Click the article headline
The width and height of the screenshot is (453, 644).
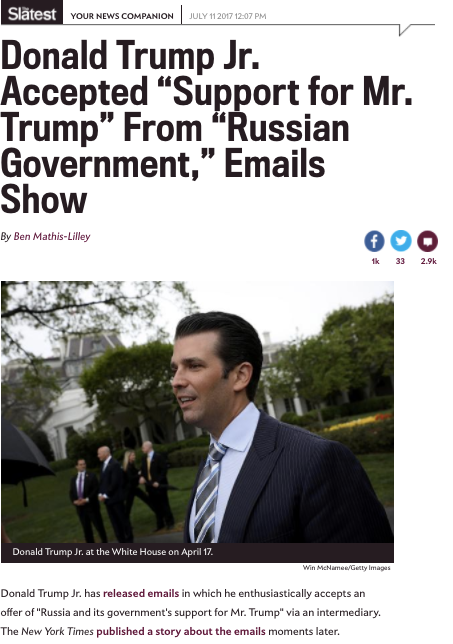pyautogui.click(x=205, y=126)
